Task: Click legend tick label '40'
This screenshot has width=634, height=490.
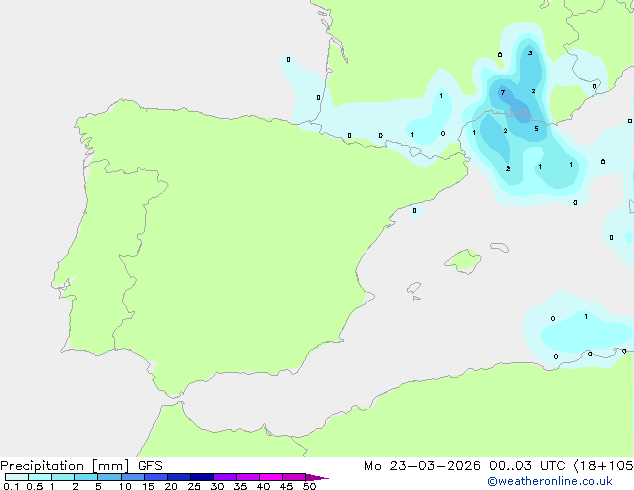Action: 263,486
